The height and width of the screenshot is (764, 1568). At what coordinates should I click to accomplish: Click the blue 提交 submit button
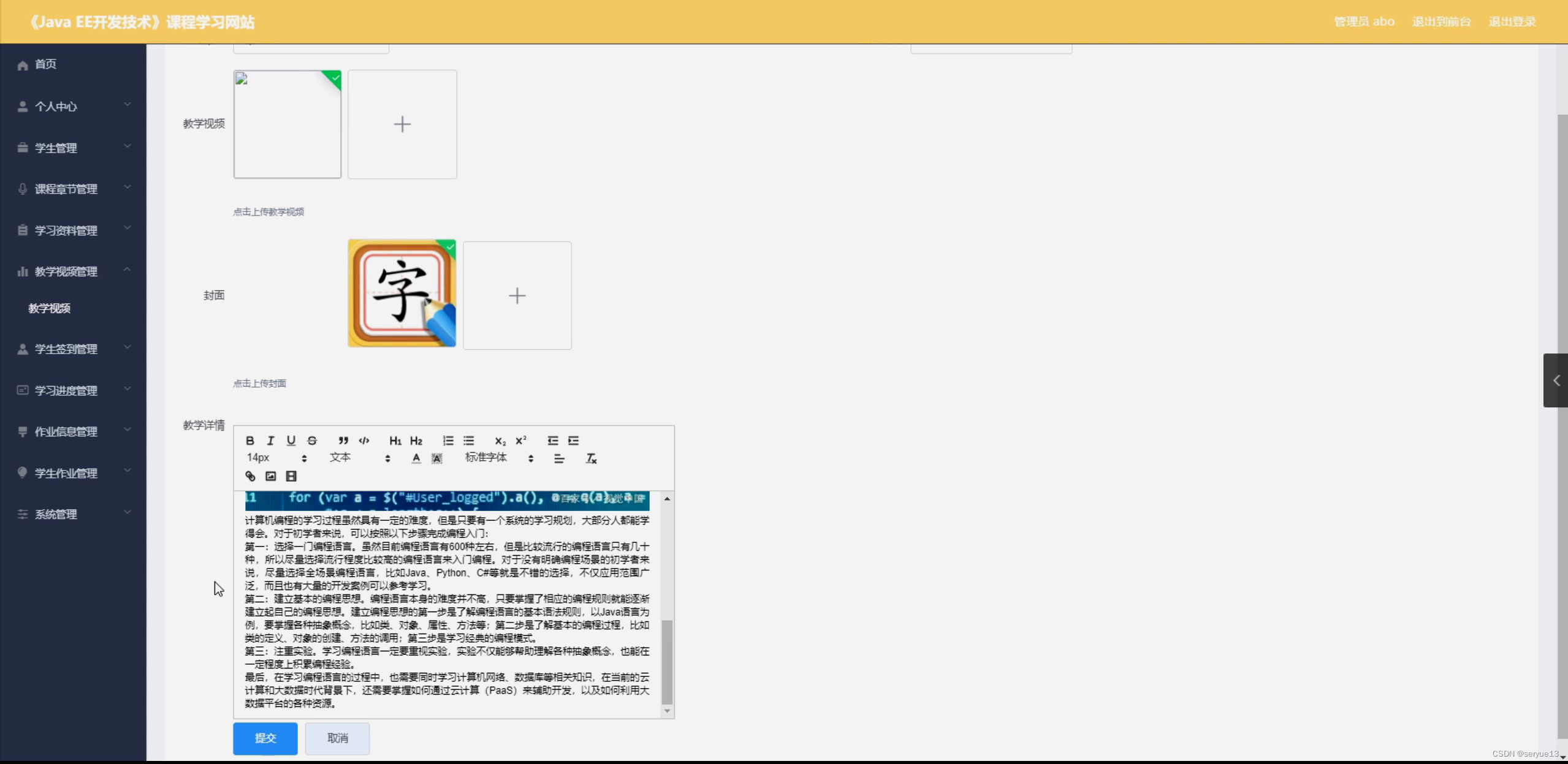tap(265, 738)
